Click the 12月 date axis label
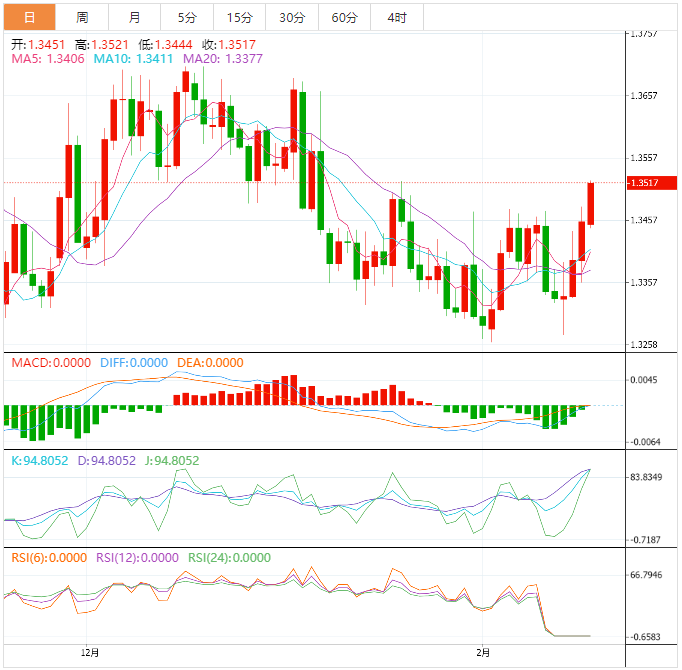The width and height of the screenshot is (682, 670). (90, 652)
